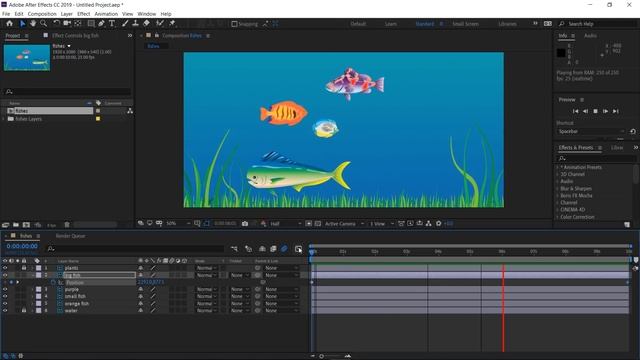640x360 pixels.
Task: Select the Eraser tool
Action: 146,24
